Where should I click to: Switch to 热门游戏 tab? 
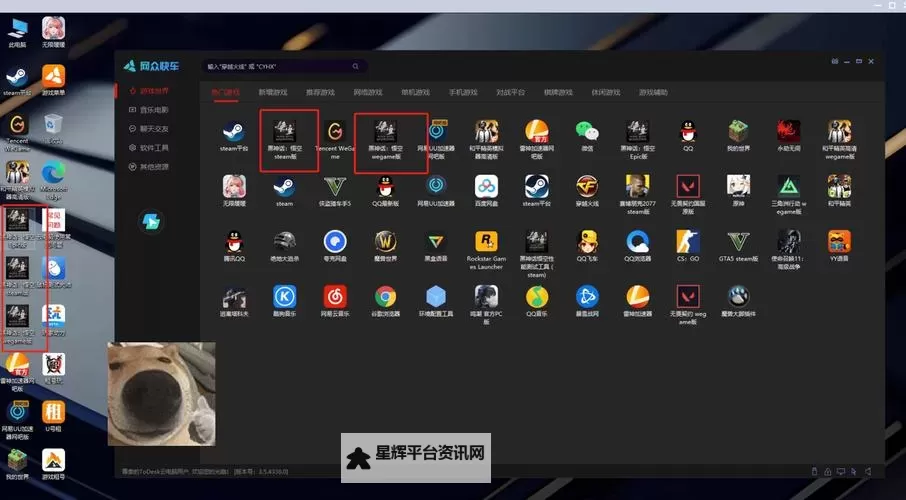[x=225, y=92]
